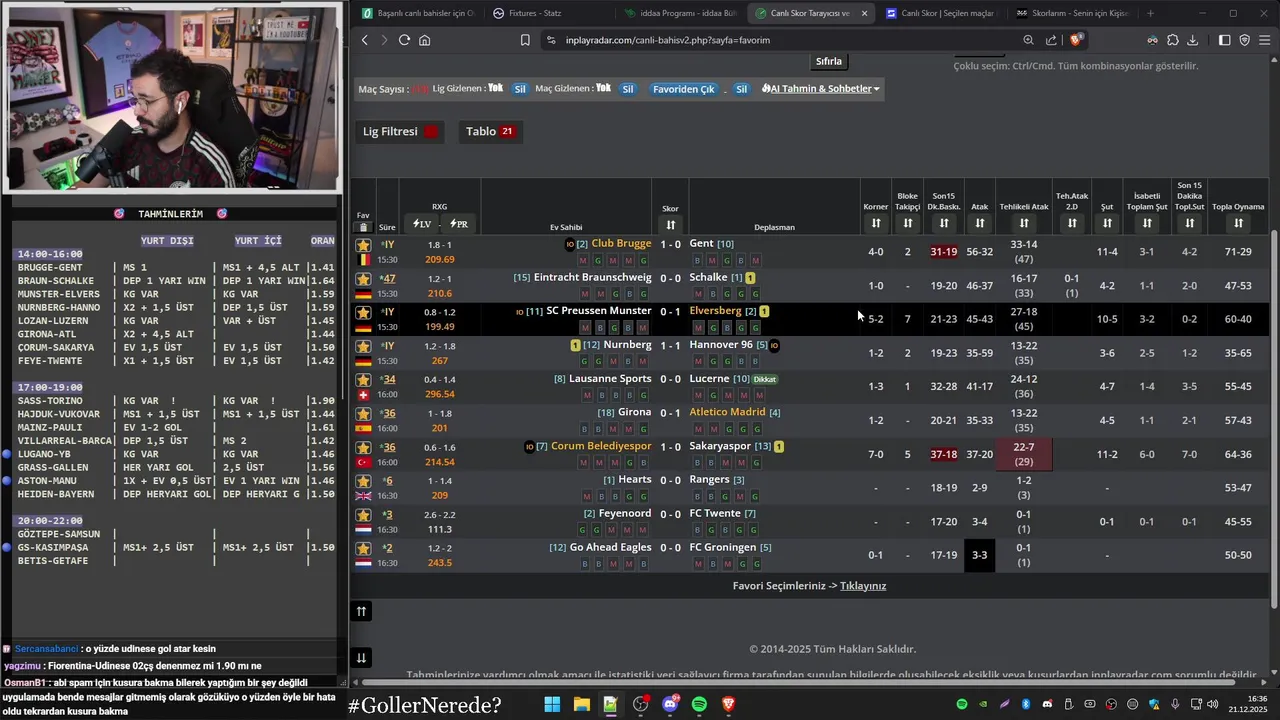Screen dimensions: 1280x720
Task: Sort by Tehlikeli Atak column
Action: tap(1023, 223)
